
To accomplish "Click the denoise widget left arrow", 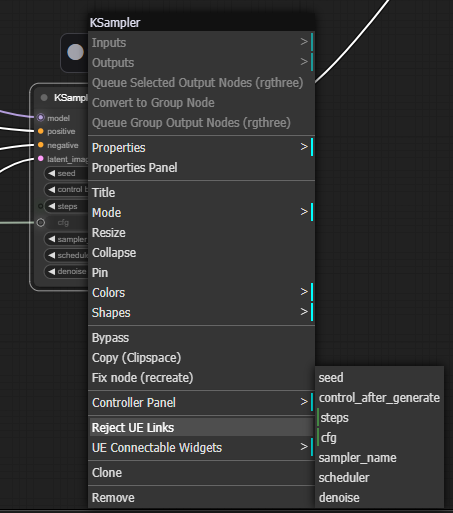I will pyautogui.click(x=51, y=271).
